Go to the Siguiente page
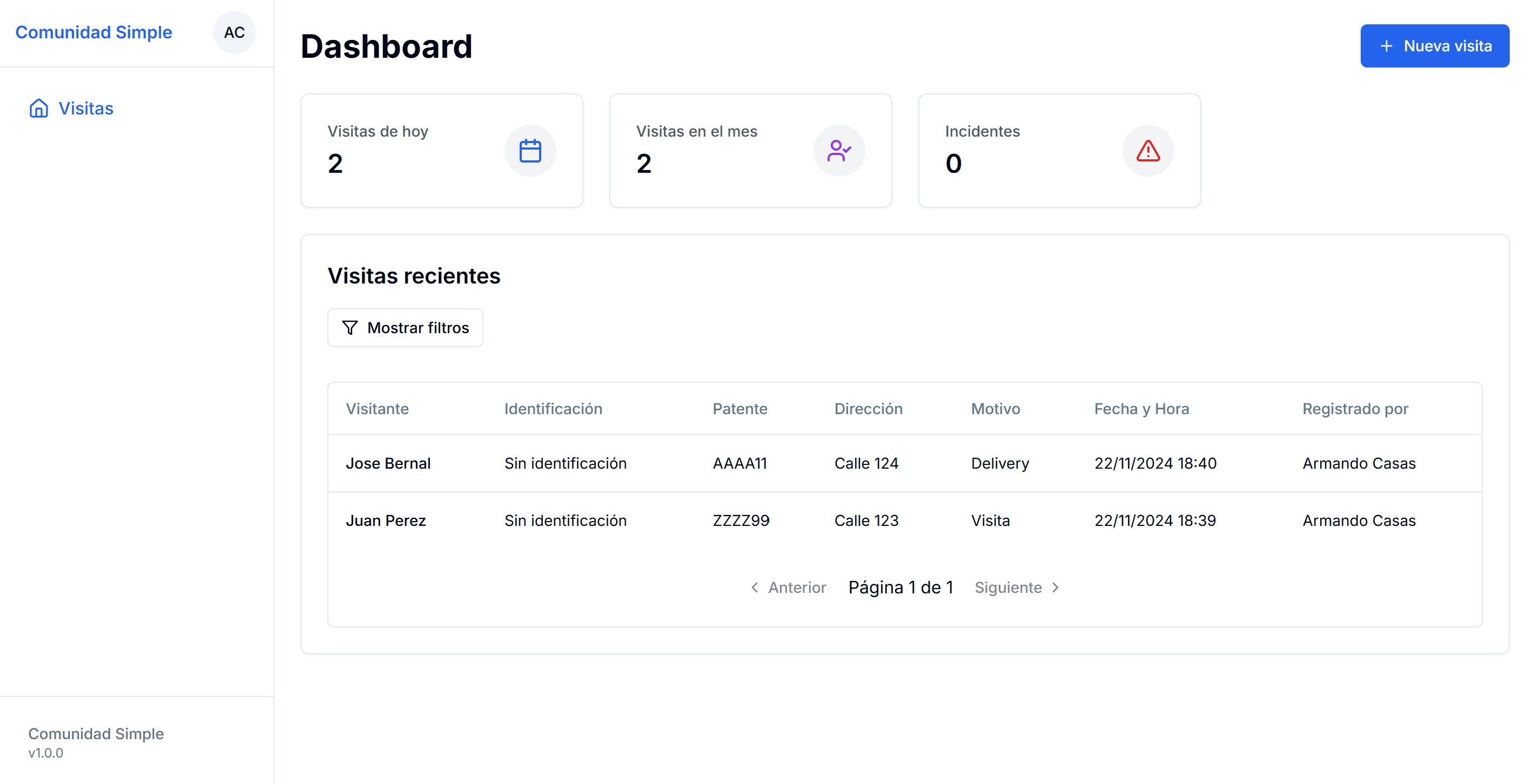The width and height of the screenshot is (1533, 784). 1017,587
